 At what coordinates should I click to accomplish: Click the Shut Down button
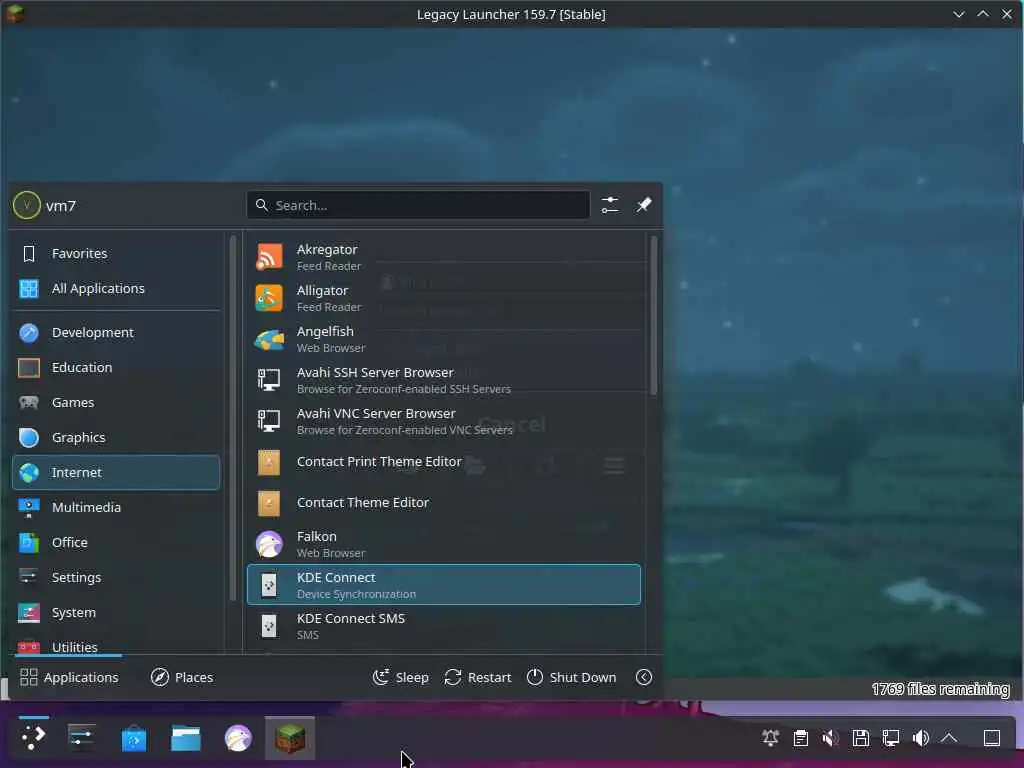[571, 677]
